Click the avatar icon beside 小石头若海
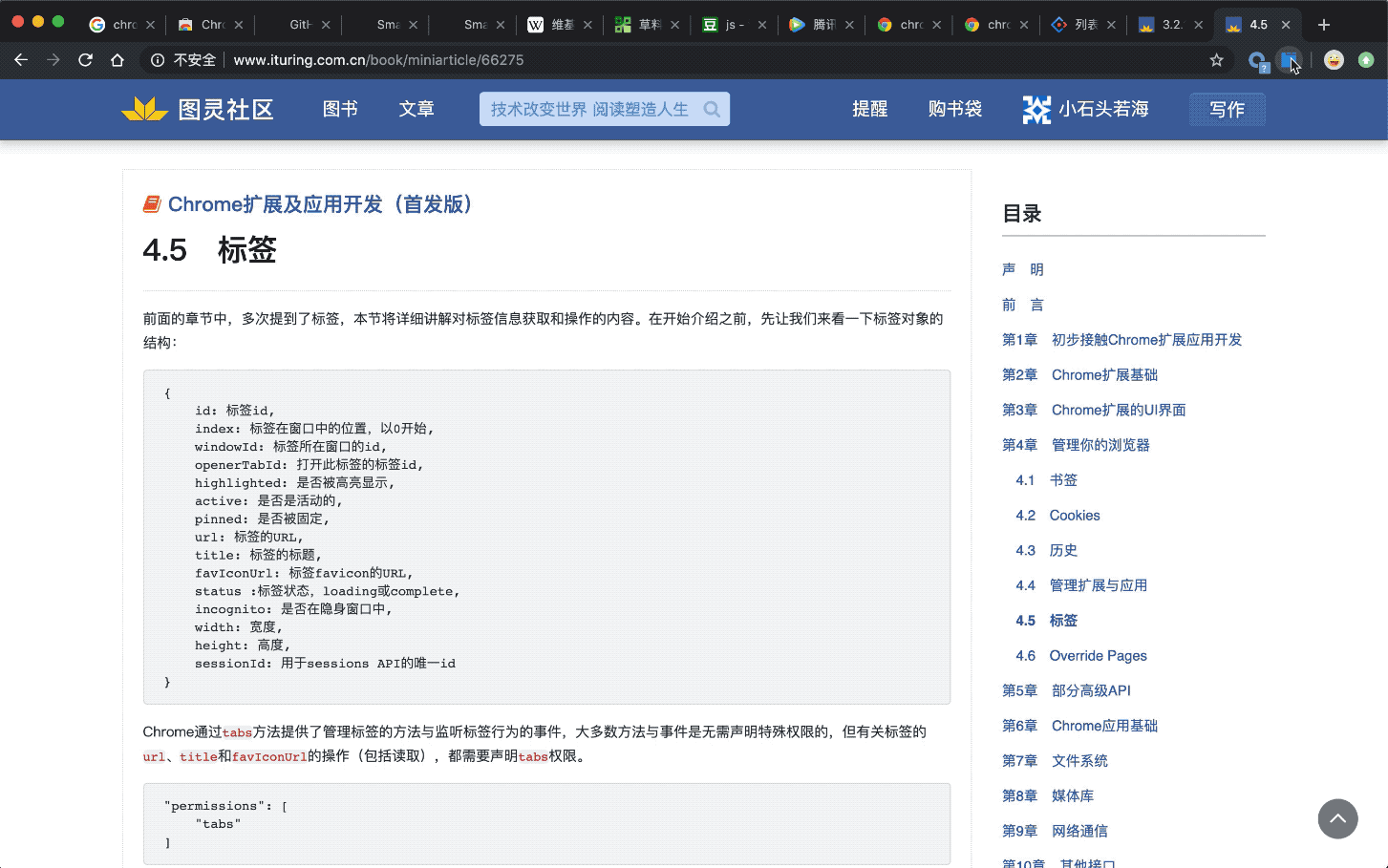Image resolution: width=1388 pixels, height=868 pixels. pyautogui.click(x=1036, y=110)
